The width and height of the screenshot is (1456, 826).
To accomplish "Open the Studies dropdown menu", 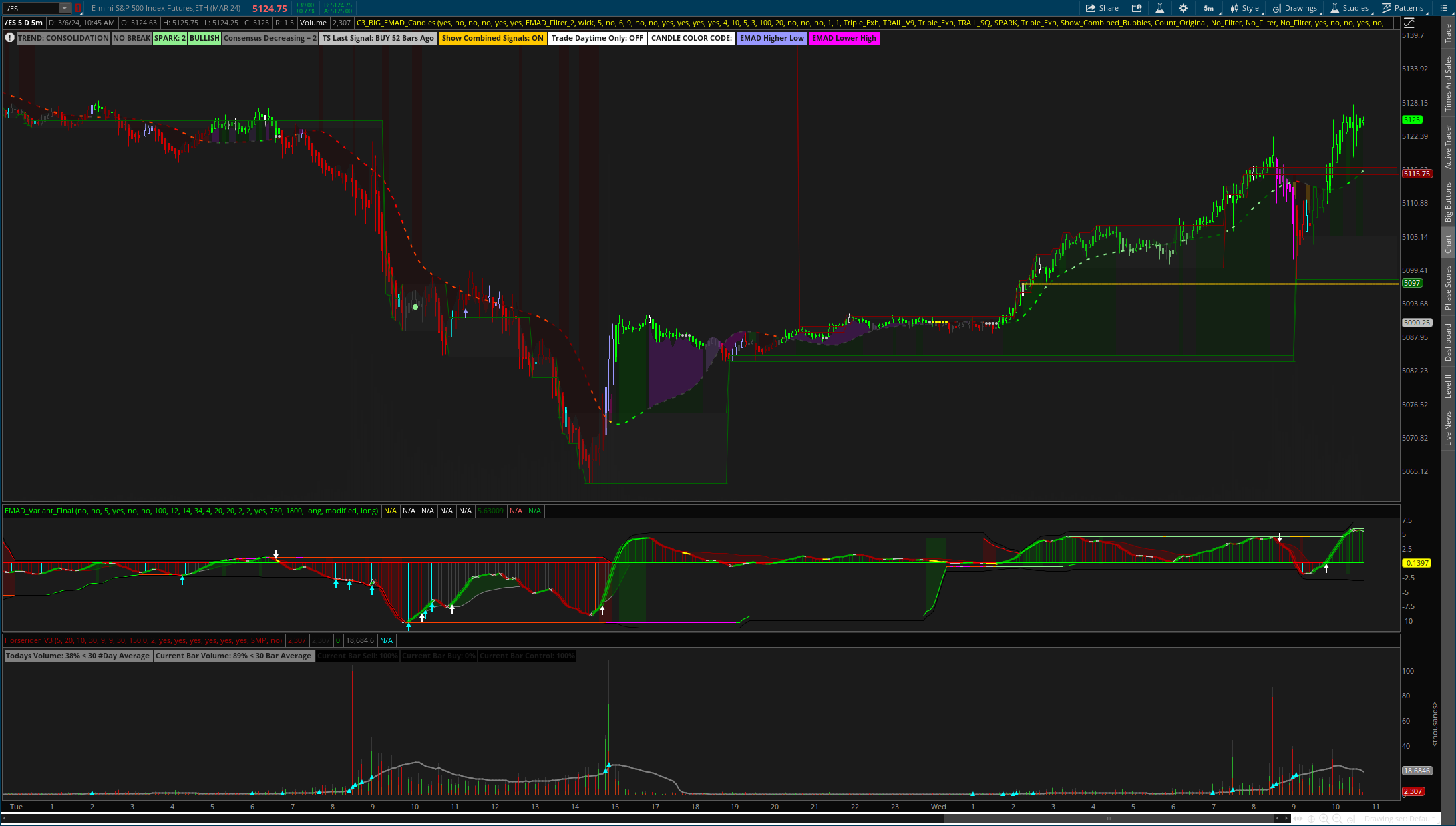I will [x=1350, y=8].
